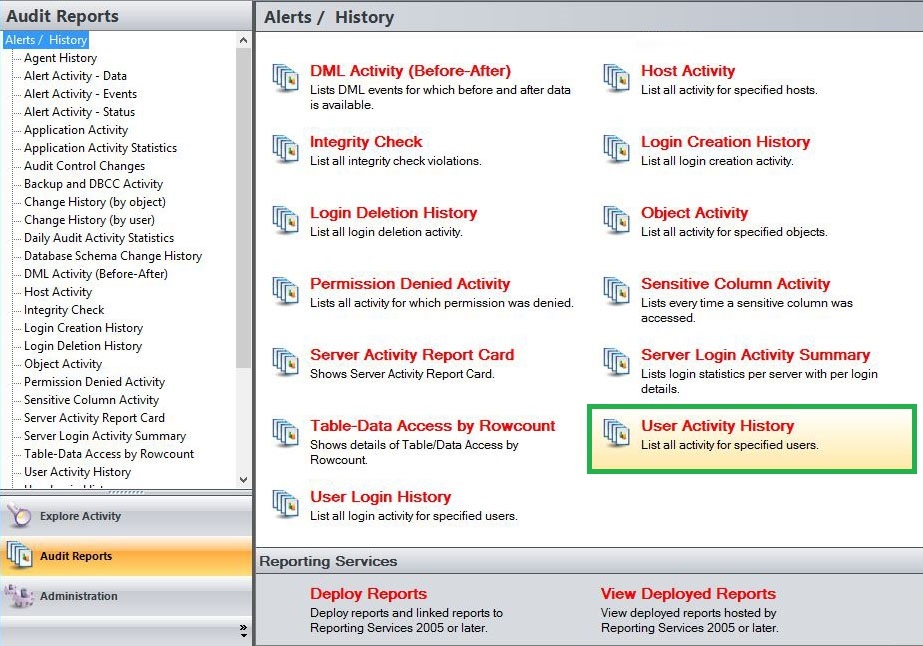This screenshot has height=646, width=923.
Task: Open Sensitive Column Activity report link
Action: [735, 284]
